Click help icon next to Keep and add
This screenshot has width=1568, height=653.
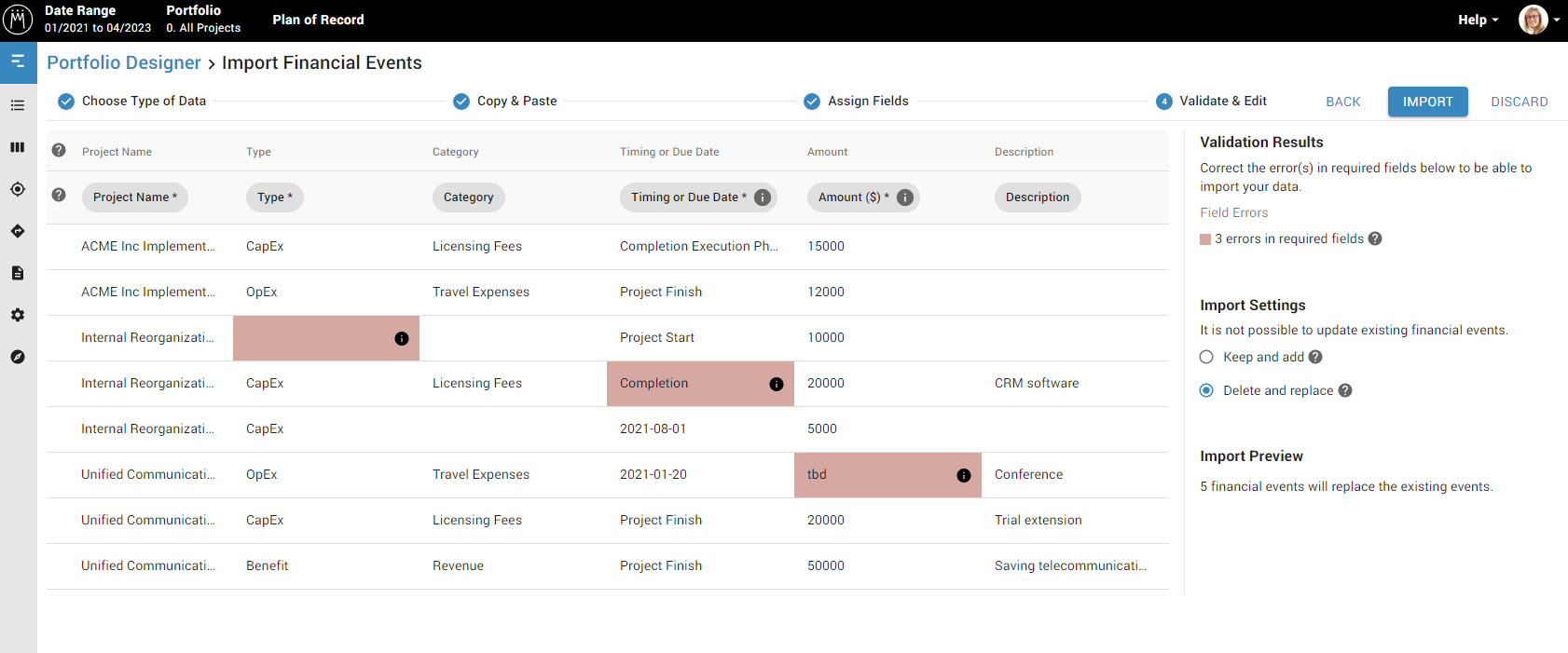coord(1315,357)
